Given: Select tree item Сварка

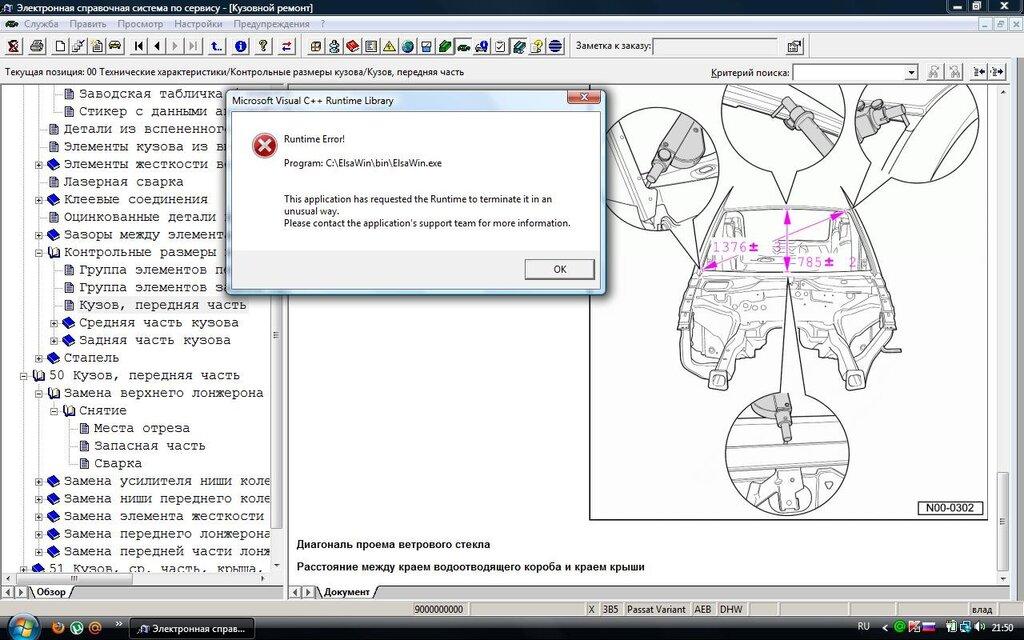Looking at the screenshot, I should [x=118, y=464].
